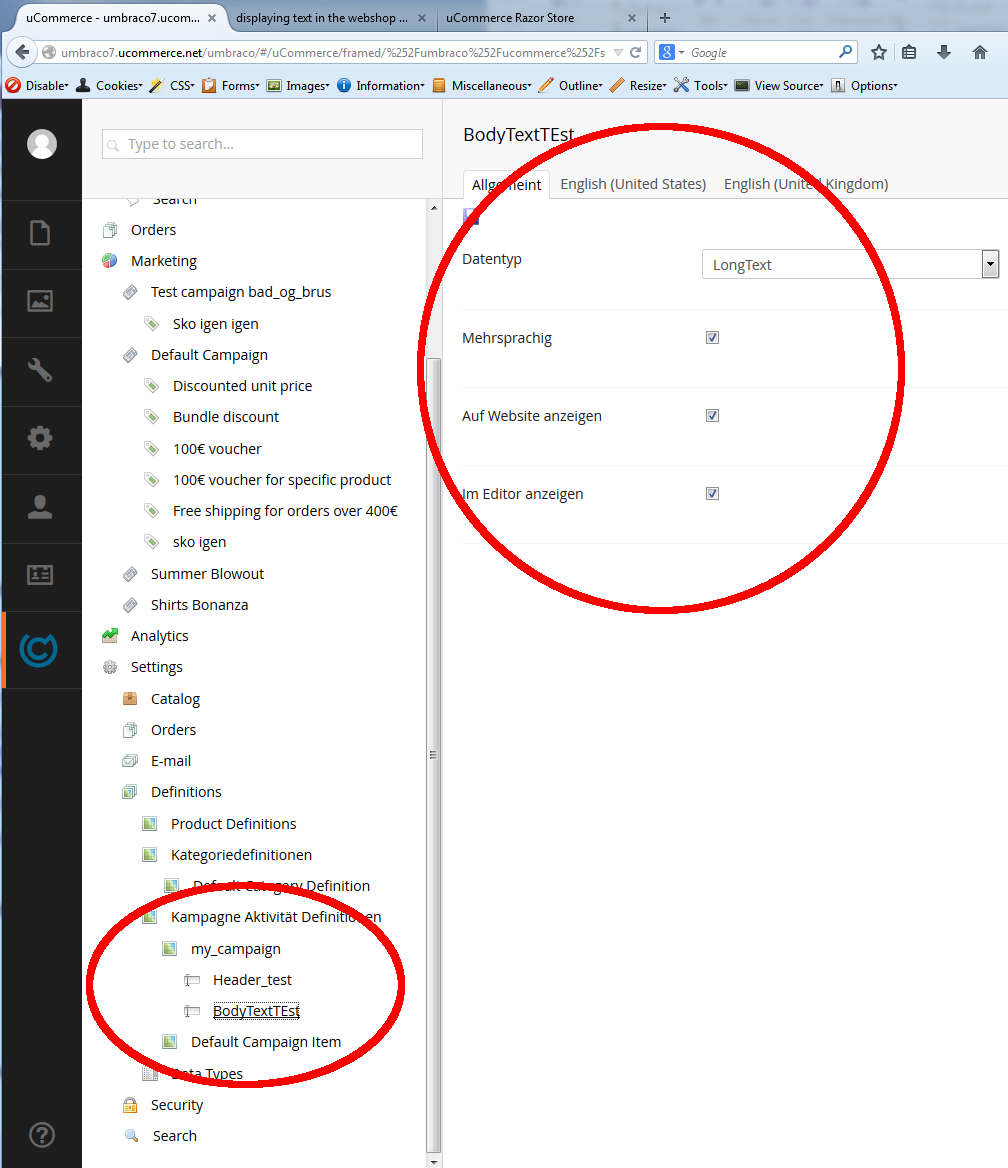
Task: Open the Images toolbar menu
Action: coord(298,86)
